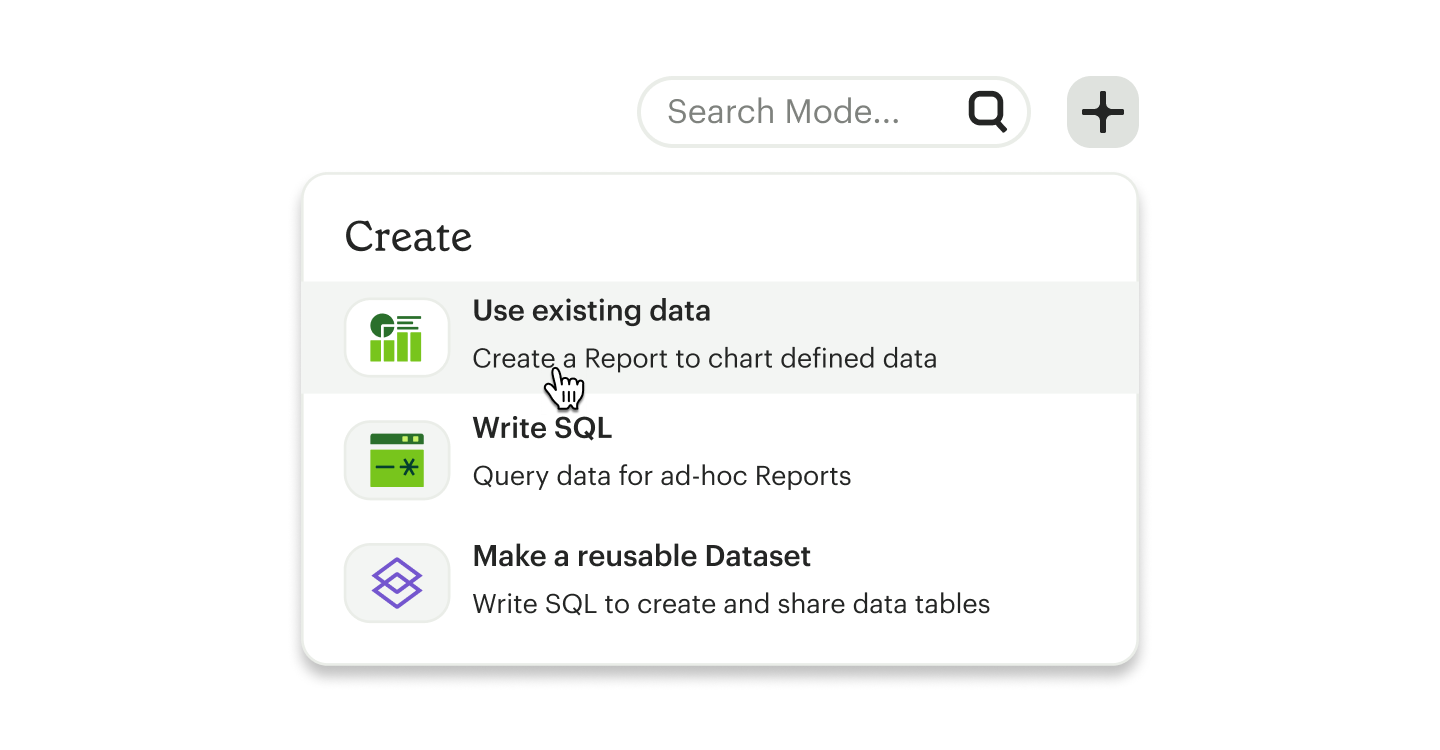Click the Create menu heading

pyautogui.click(x=408, y=237)
